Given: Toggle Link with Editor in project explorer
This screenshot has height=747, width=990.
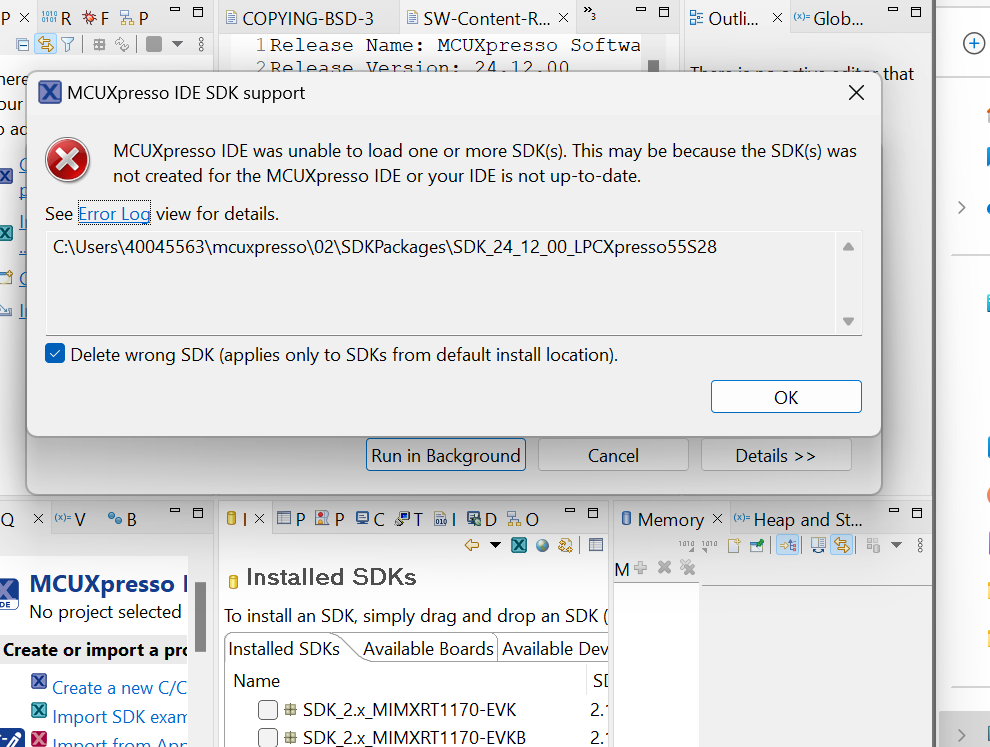Looking at the screenshot, I should coord(45,44).
